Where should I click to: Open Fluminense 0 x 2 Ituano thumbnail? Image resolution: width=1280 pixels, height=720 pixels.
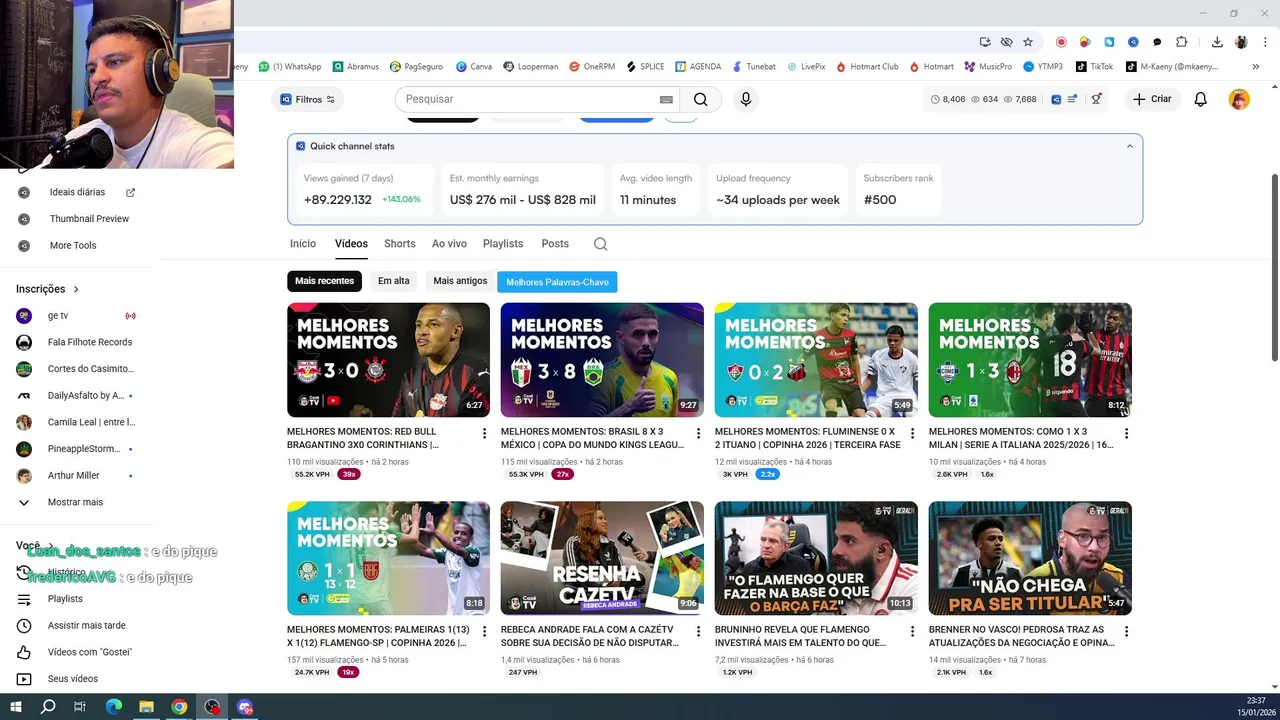point(816,360)
